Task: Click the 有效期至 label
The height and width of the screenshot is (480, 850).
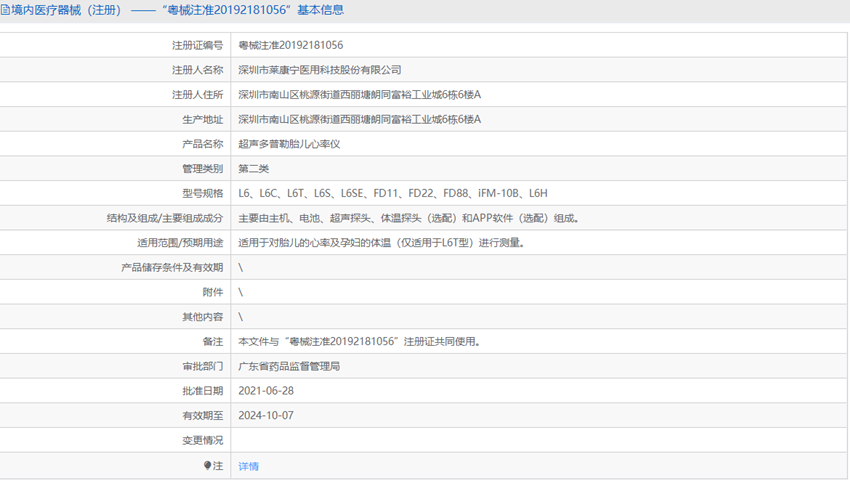Action: pyautogui.click(x=202, y=416)
